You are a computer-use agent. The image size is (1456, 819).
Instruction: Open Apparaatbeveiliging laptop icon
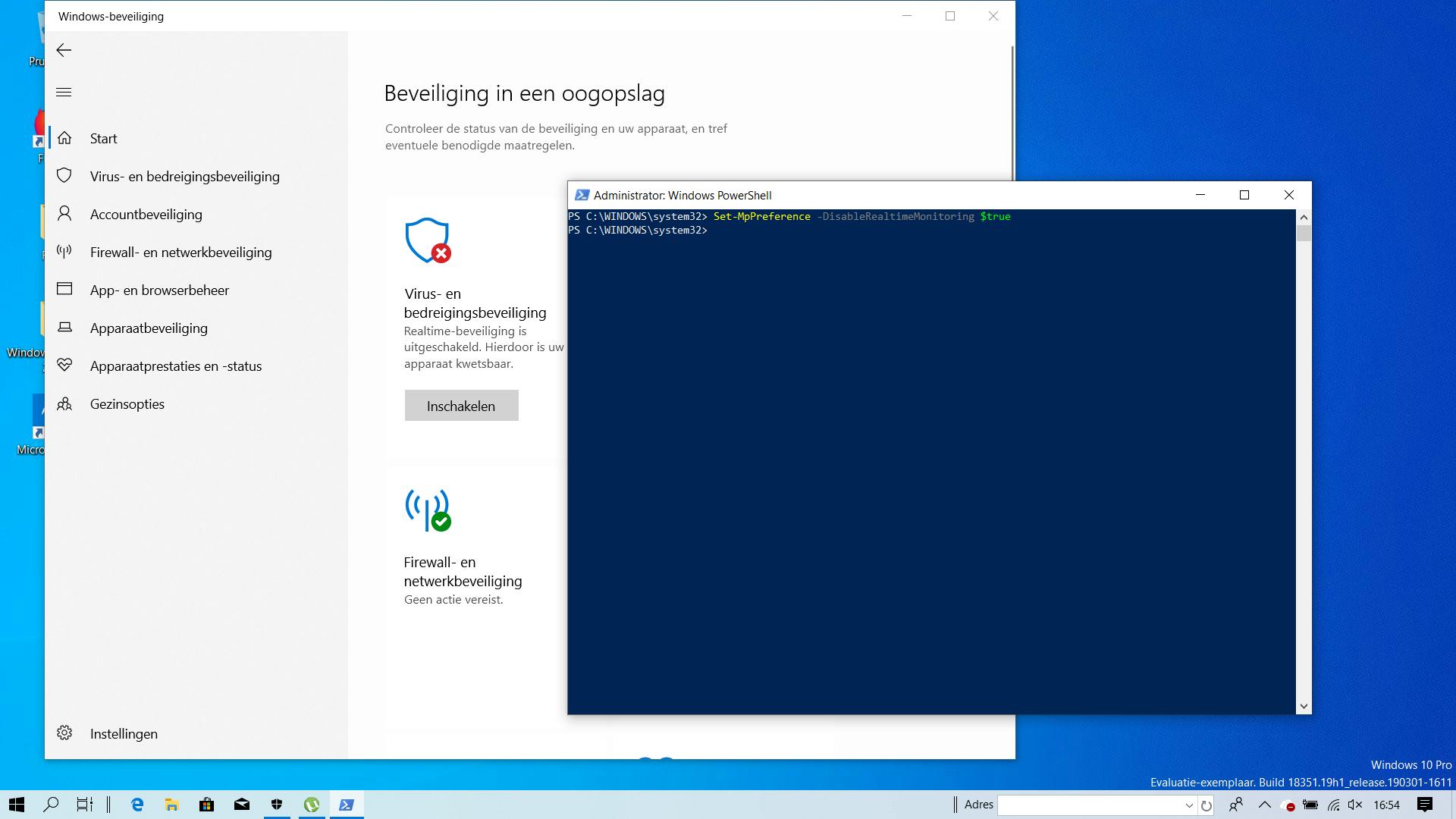tap(64, 328)
